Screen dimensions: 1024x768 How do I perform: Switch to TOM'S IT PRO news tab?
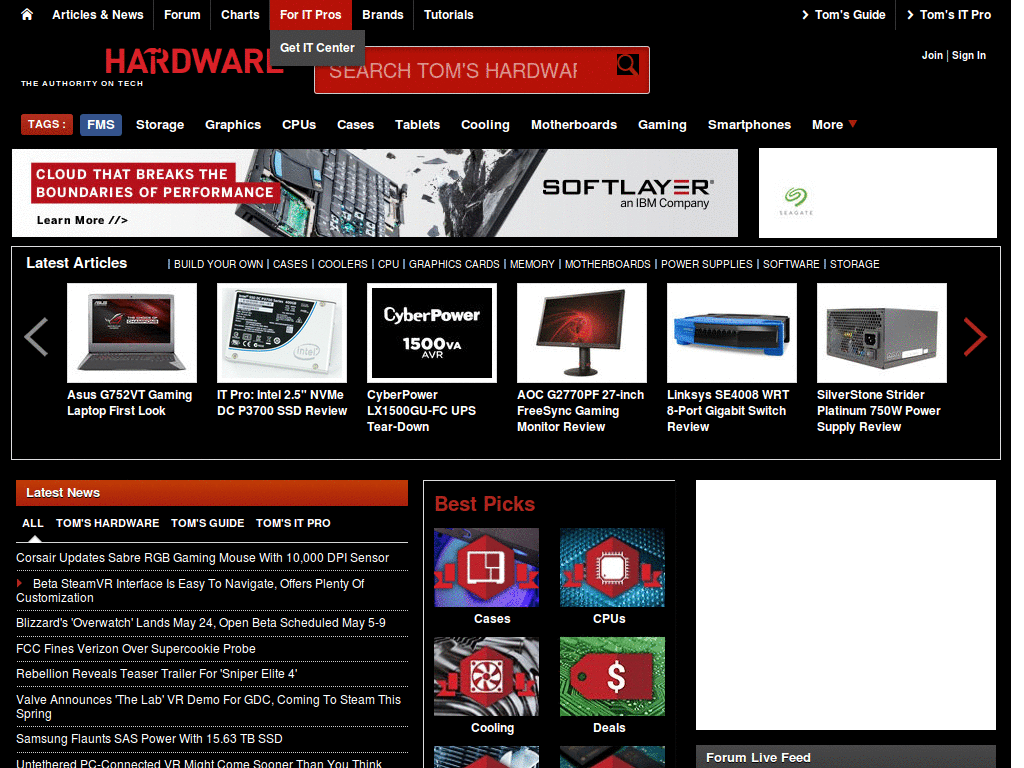[x=293, y=523]
